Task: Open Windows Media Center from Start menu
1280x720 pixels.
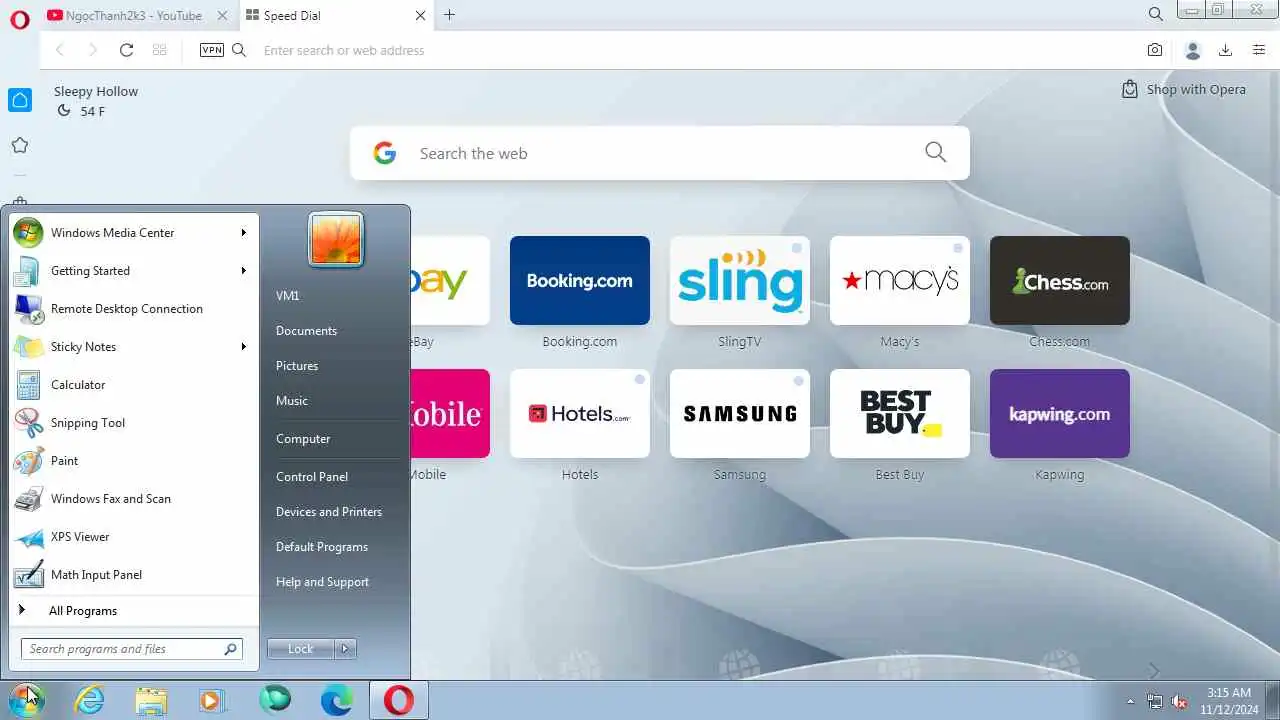Action: click(132, 232)
